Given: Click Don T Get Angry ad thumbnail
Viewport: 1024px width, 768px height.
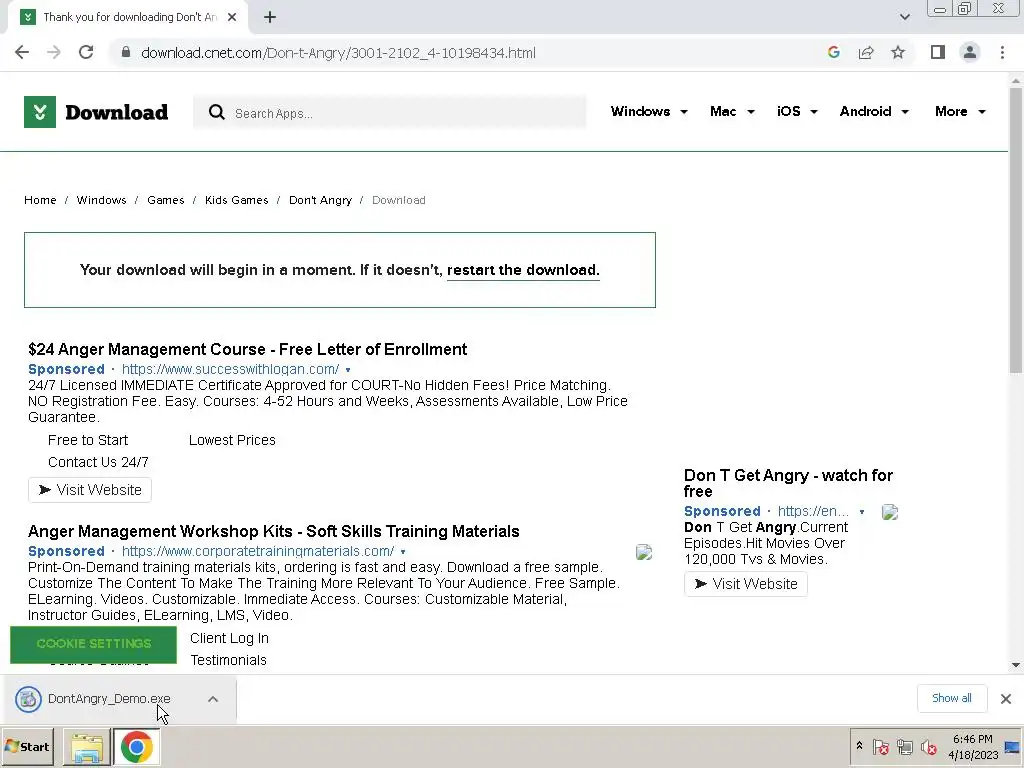Looking at the screenshot, I should 889,512.
